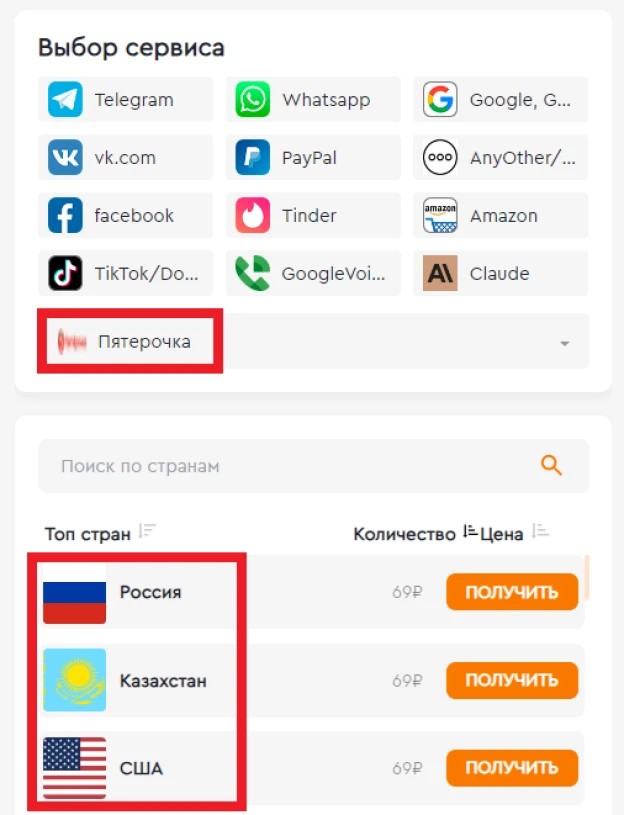This screenshot has height=815, width=624.
Task: Get a number for Россия
Action: [x=512, y=591]
